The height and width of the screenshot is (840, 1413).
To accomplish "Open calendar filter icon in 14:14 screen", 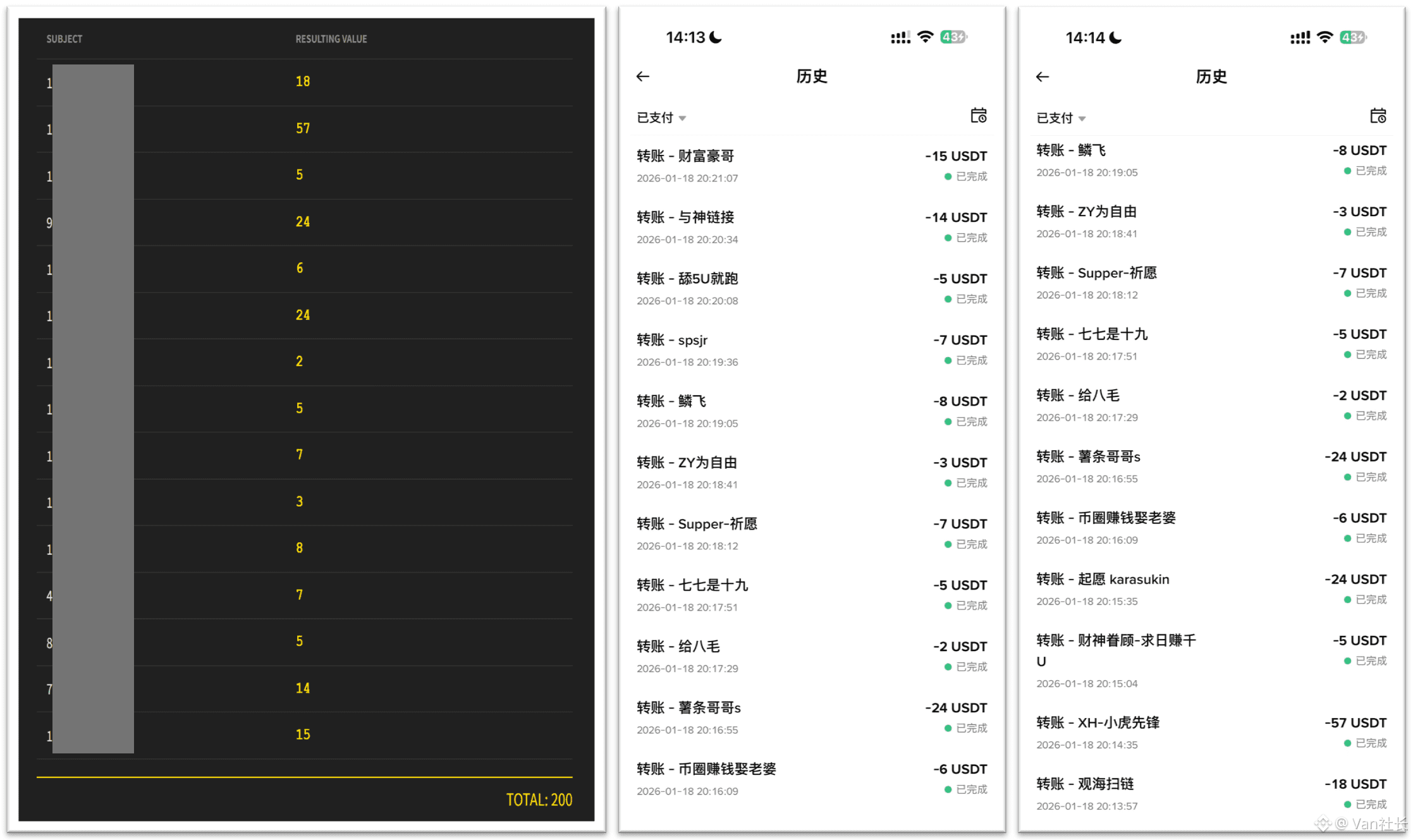I will pos(1378,116).
